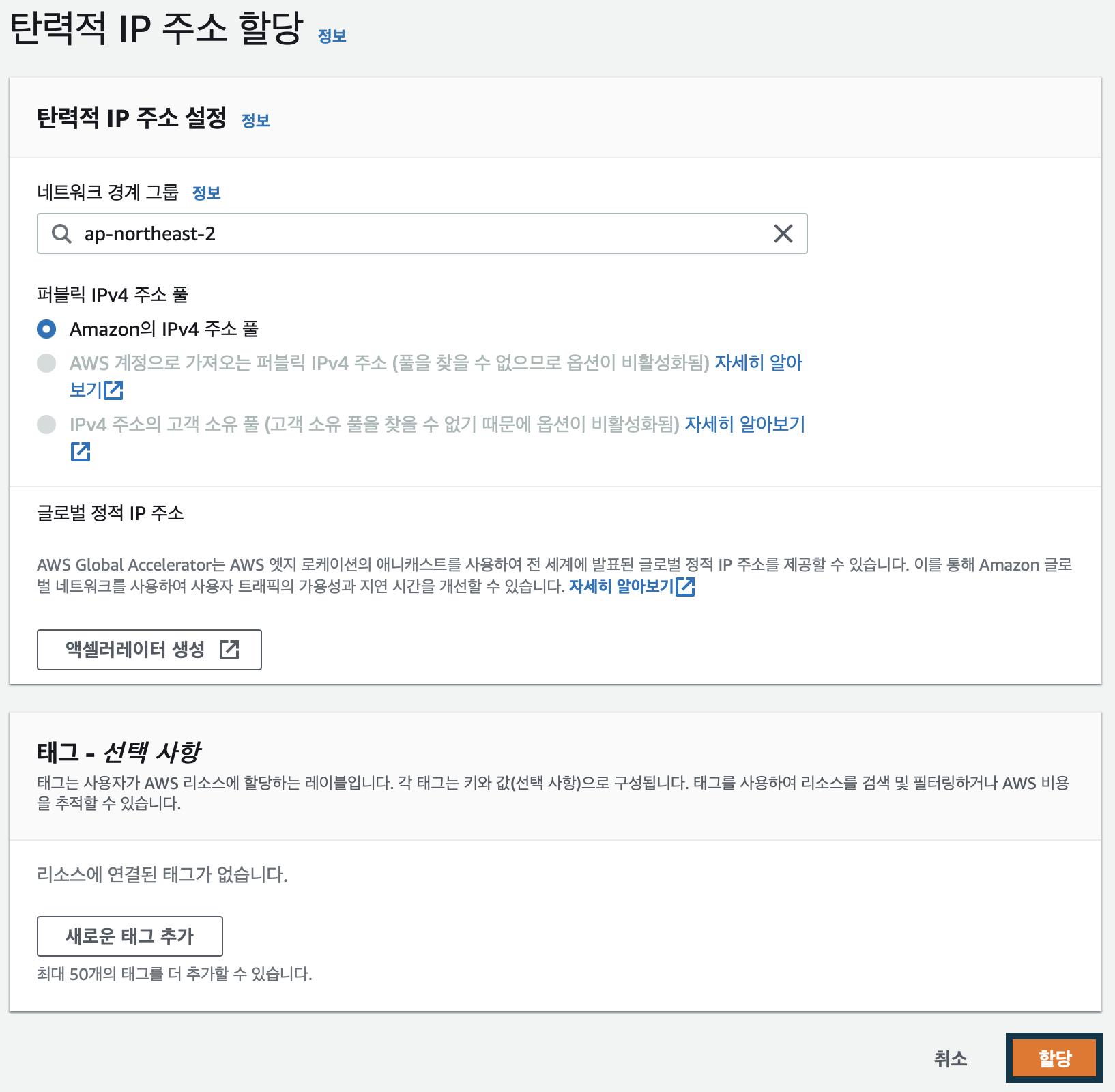Click 새로운 태그 추가 button
Image resolution: width=1115 pixels, height=1092 pixels.
[x=130, y=936]
